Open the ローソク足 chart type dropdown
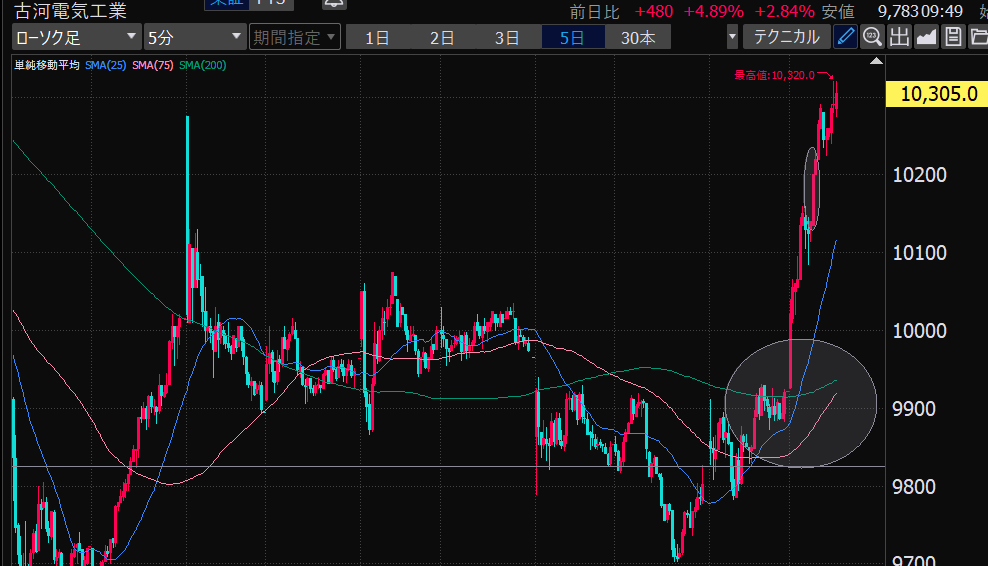The width and height of the screenshot is (988, 566). click(x=76, y=38)
